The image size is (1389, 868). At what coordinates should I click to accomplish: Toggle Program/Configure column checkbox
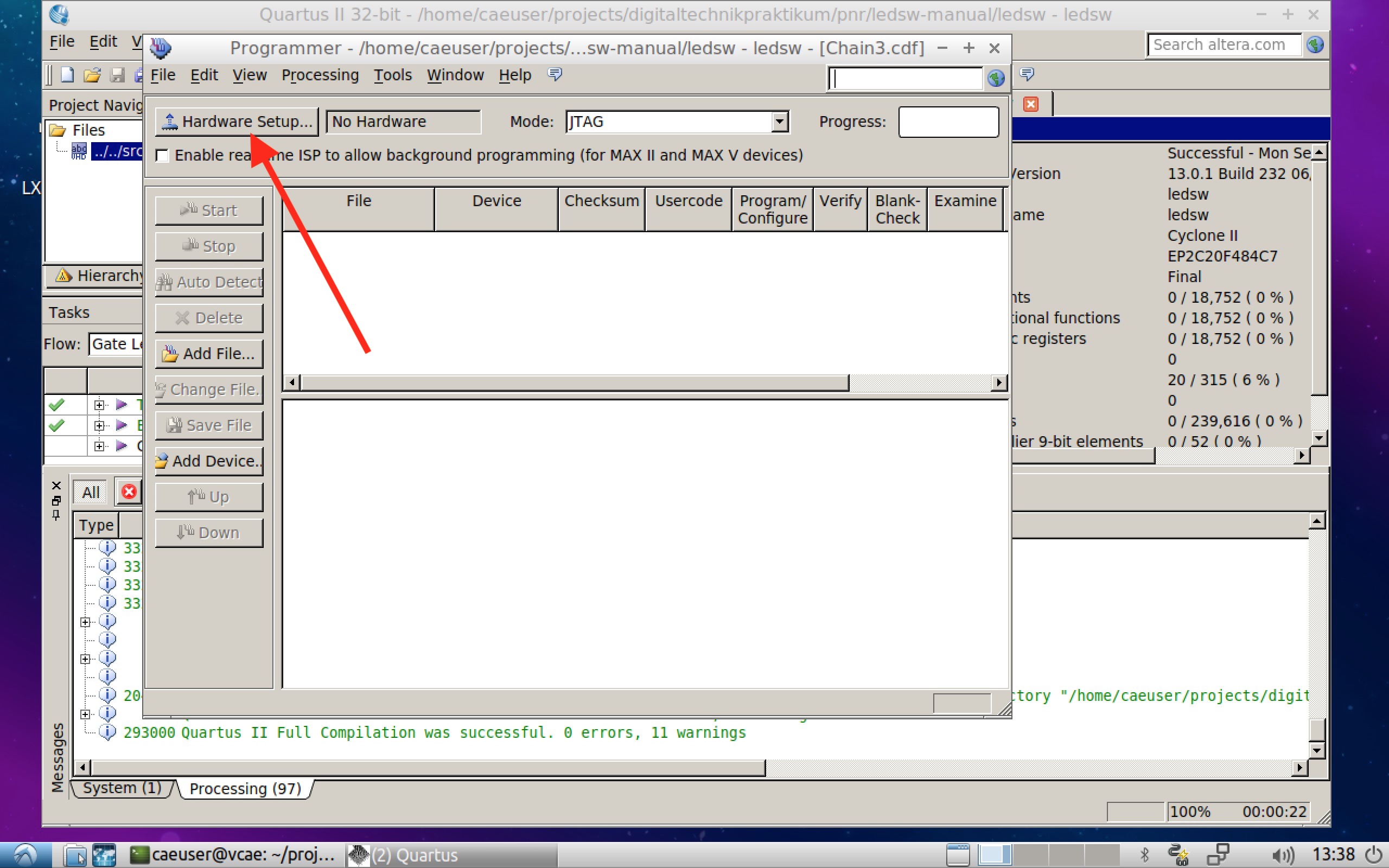[x=773, y=209]
